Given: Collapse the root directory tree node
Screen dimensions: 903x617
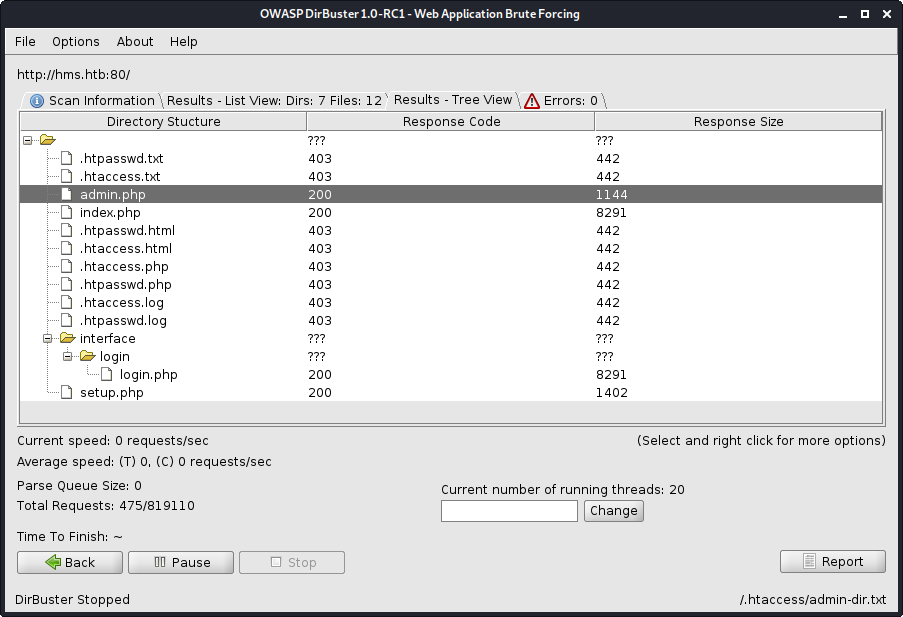Looking at the screenshot, I should [x=28, y=140].
